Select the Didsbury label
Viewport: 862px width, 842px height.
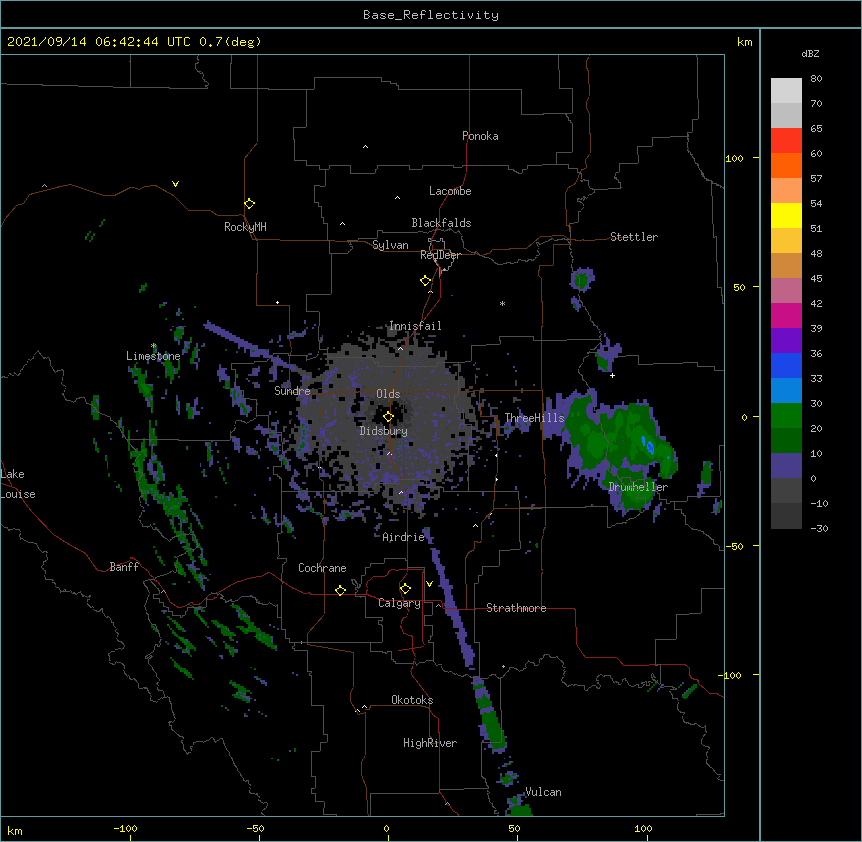click(x=384, y=431)
